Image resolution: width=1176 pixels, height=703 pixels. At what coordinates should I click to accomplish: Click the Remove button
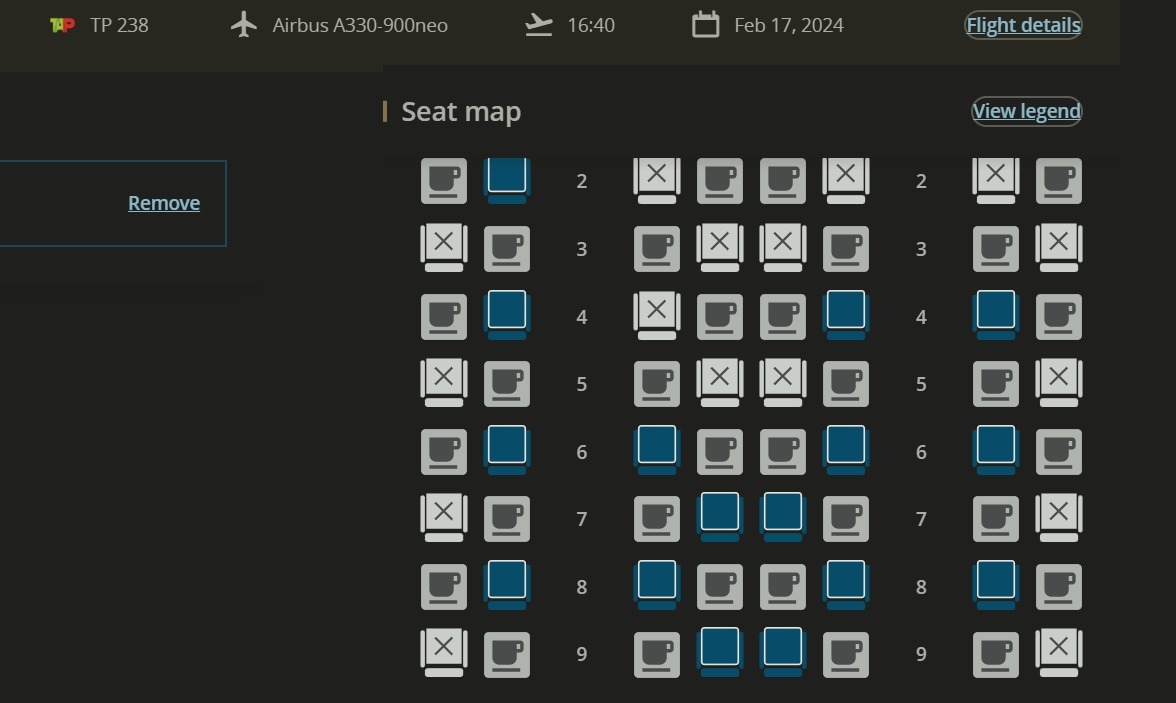point(163,202)
